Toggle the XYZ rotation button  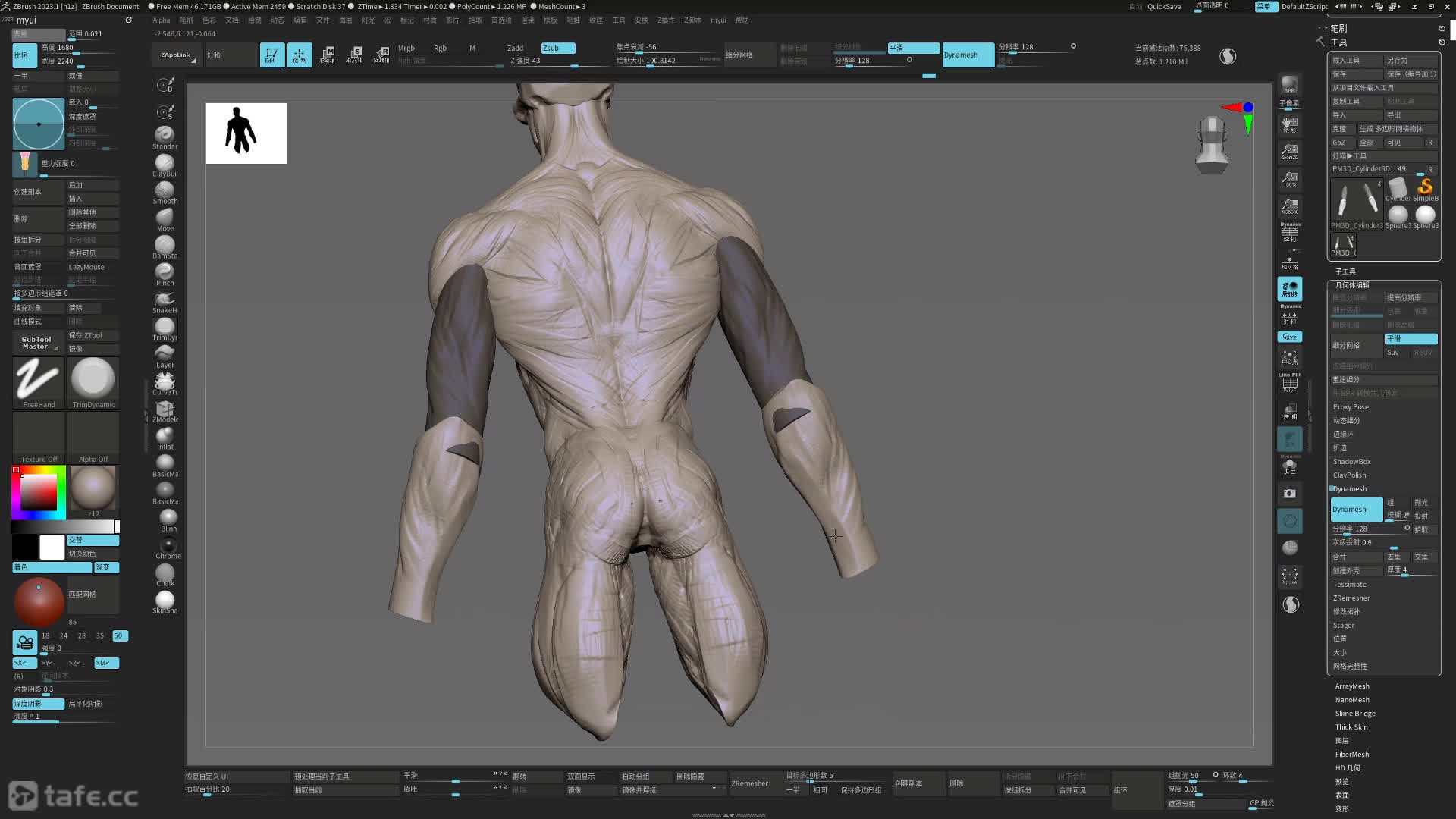click(1289, 337)
